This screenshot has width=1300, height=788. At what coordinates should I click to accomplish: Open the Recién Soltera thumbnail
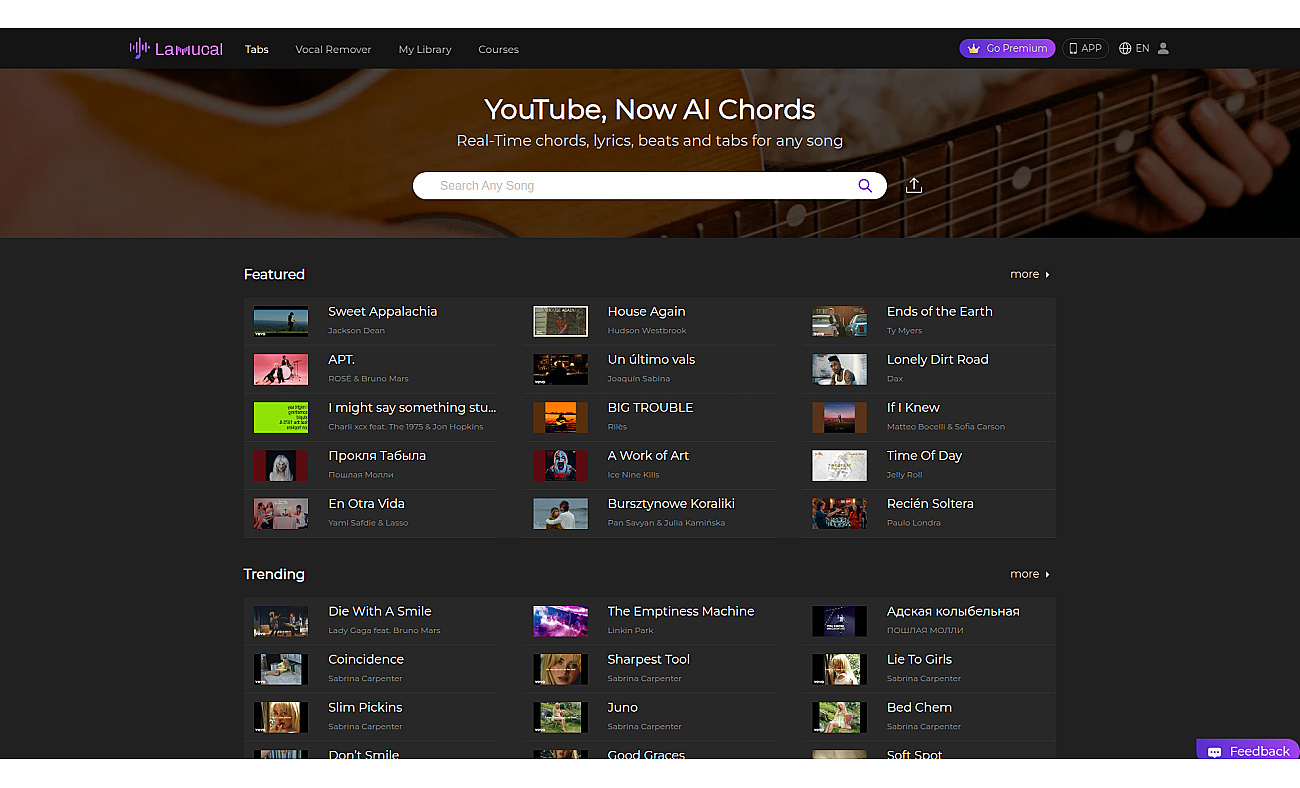click(839, 513)
